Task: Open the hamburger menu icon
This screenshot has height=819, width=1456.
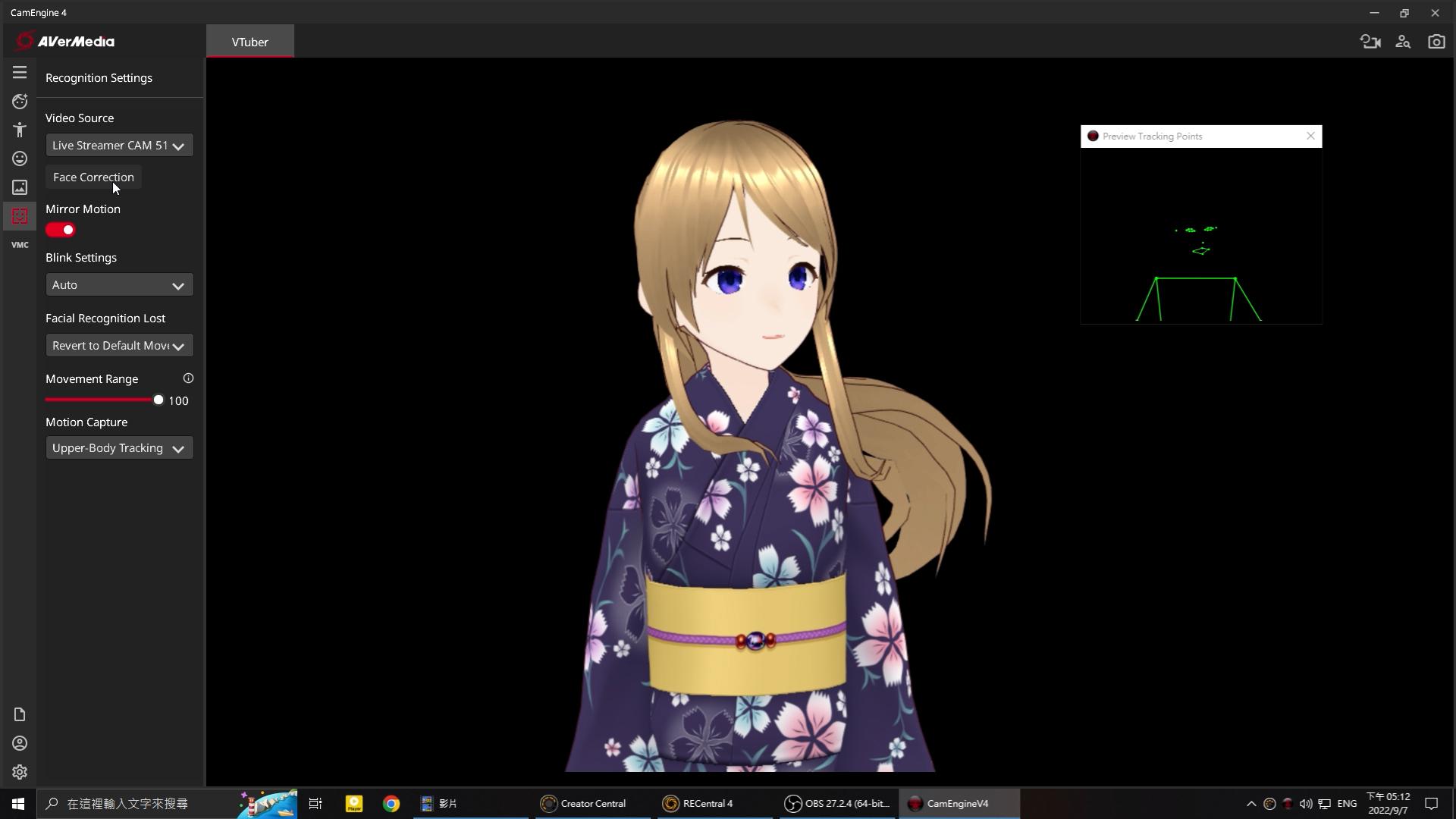Action: tap(20, 73)
